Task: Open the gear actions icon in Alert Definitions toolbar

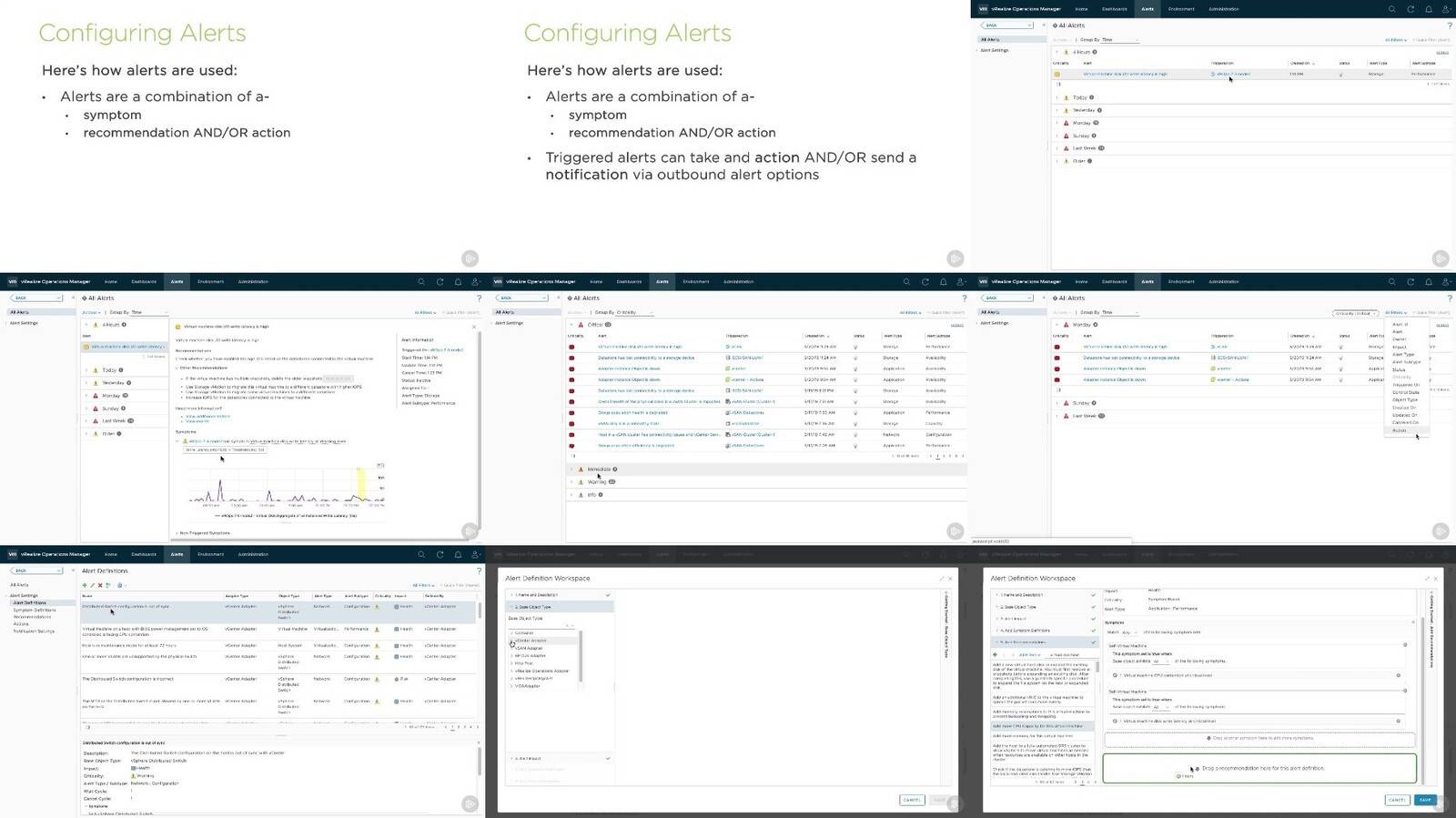Action: click(119, 585)
